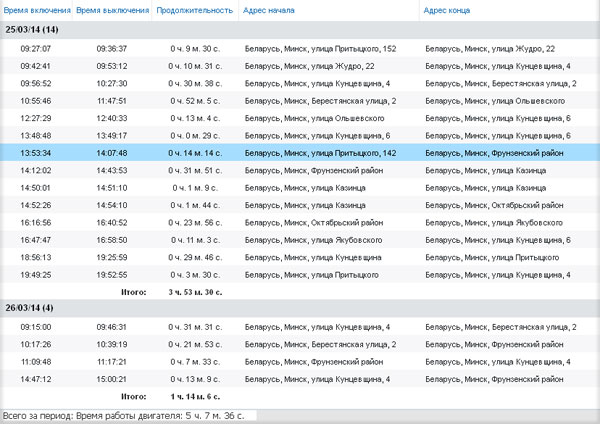Image resolution: width=600 pixels, height=424 pixels.
Task: Click start time 19:49:25
Action: point(36,275)
